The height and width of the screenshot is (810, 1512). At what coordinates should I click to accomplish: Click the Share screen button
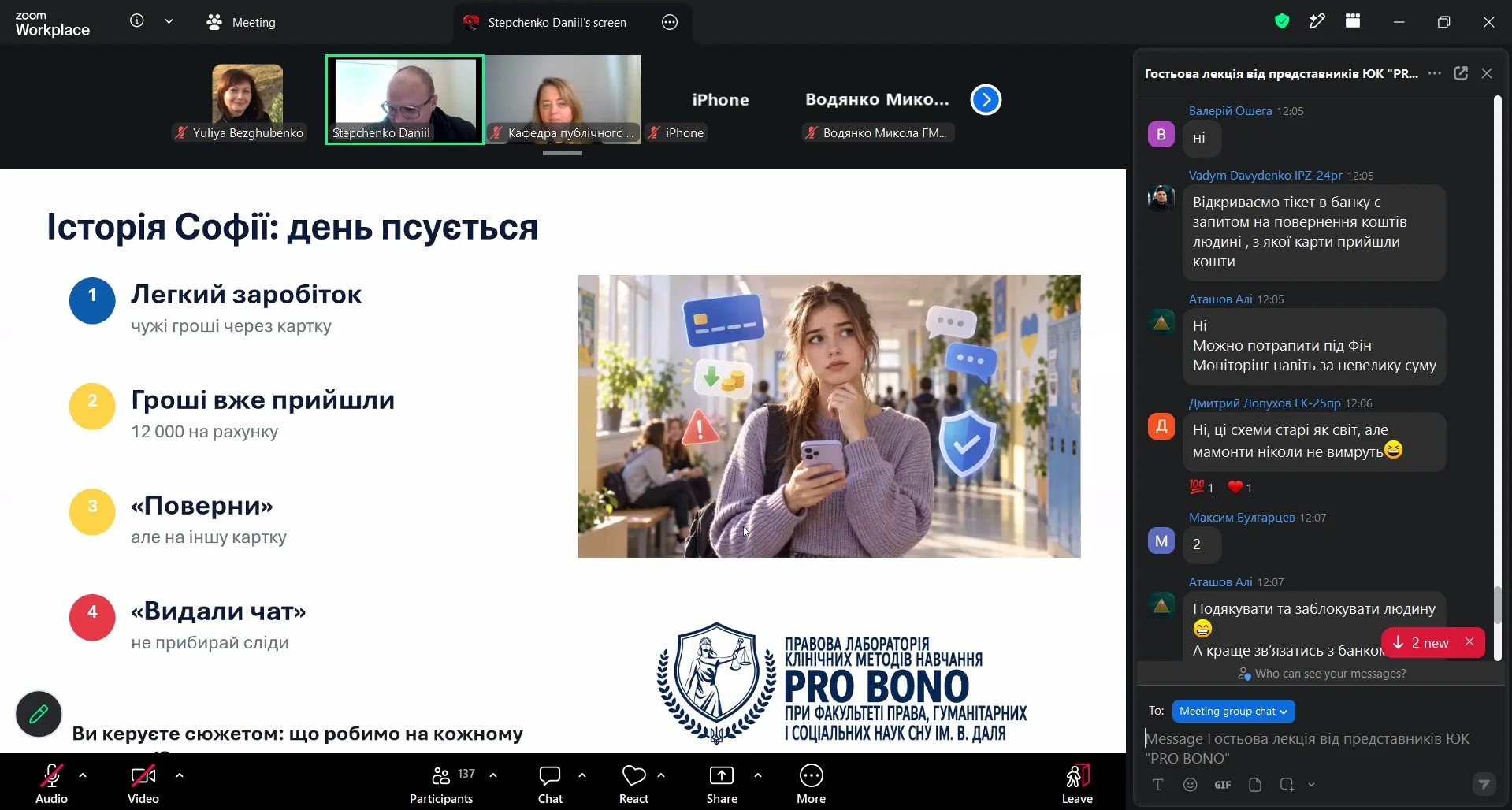pos(722,783)
